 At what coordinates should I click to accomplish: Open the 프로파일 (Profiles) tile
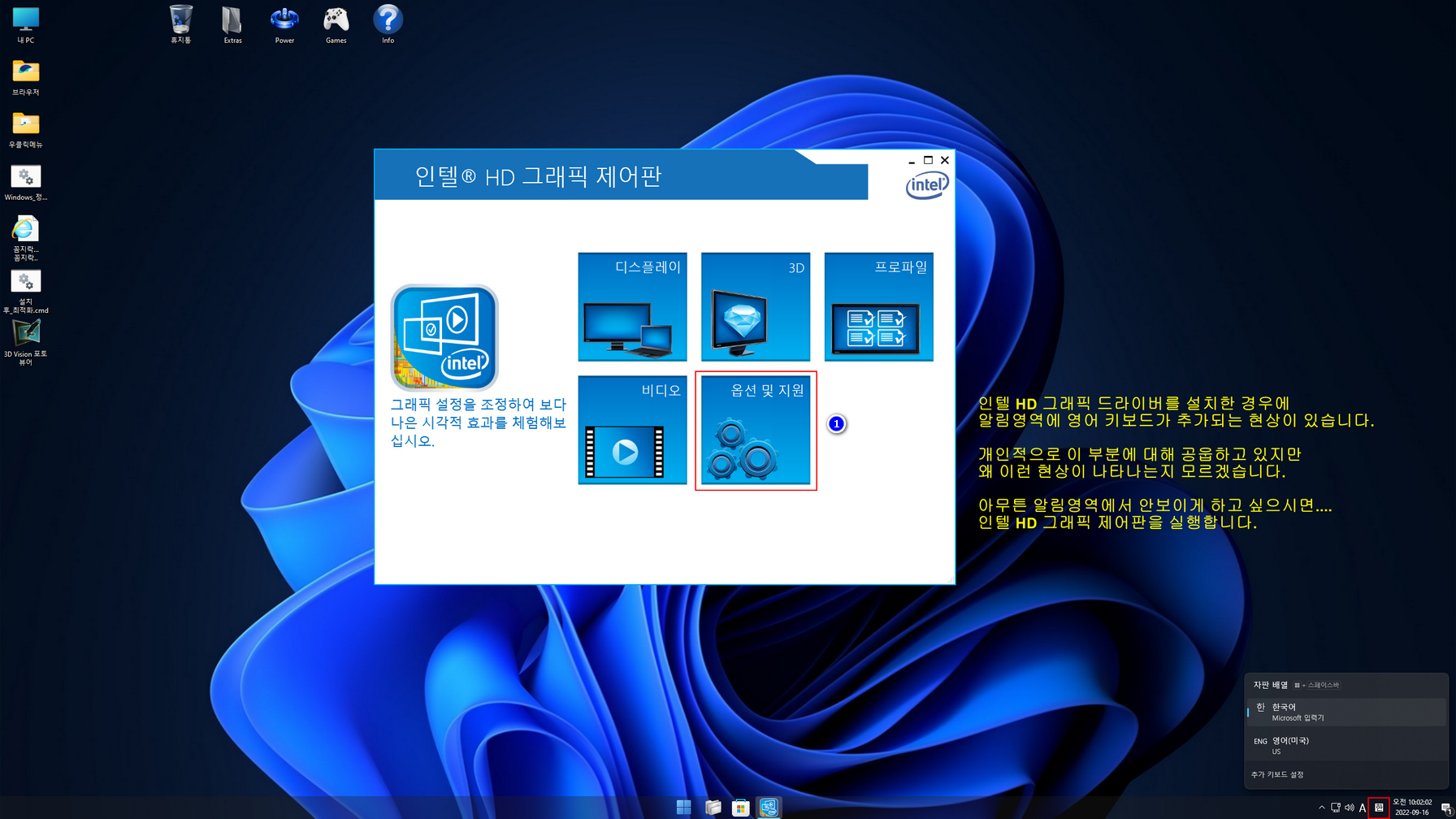pos(878,306)
